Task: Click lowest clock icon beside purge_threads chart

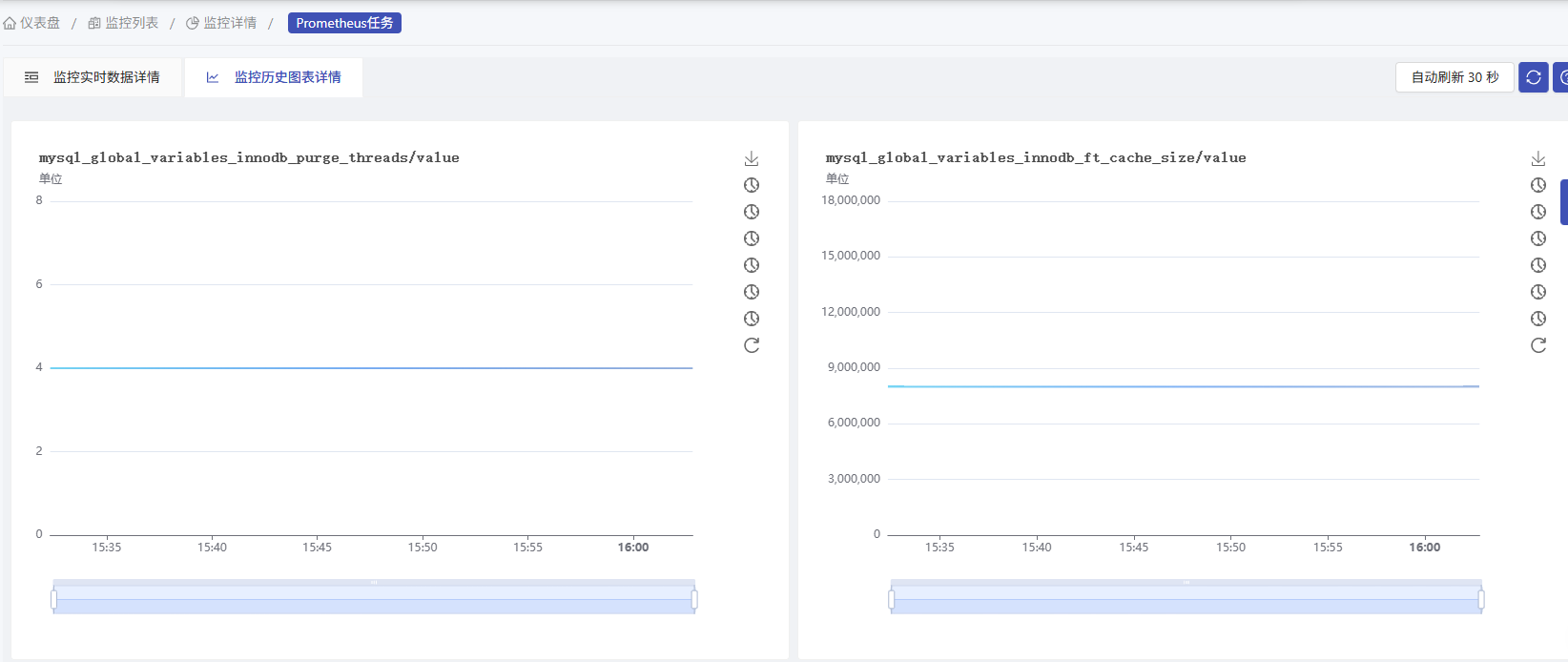Action: [x=752, y=319]
